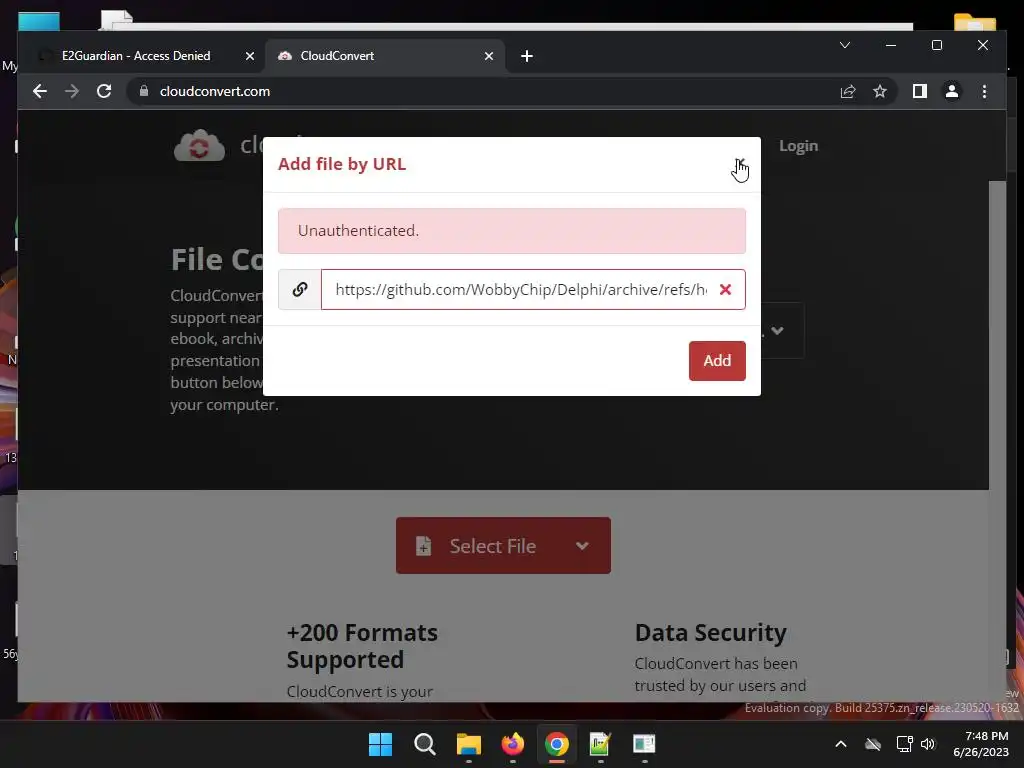Open network status tray icon
This screenshot has width=1024, height=768.
coord(904,744)
